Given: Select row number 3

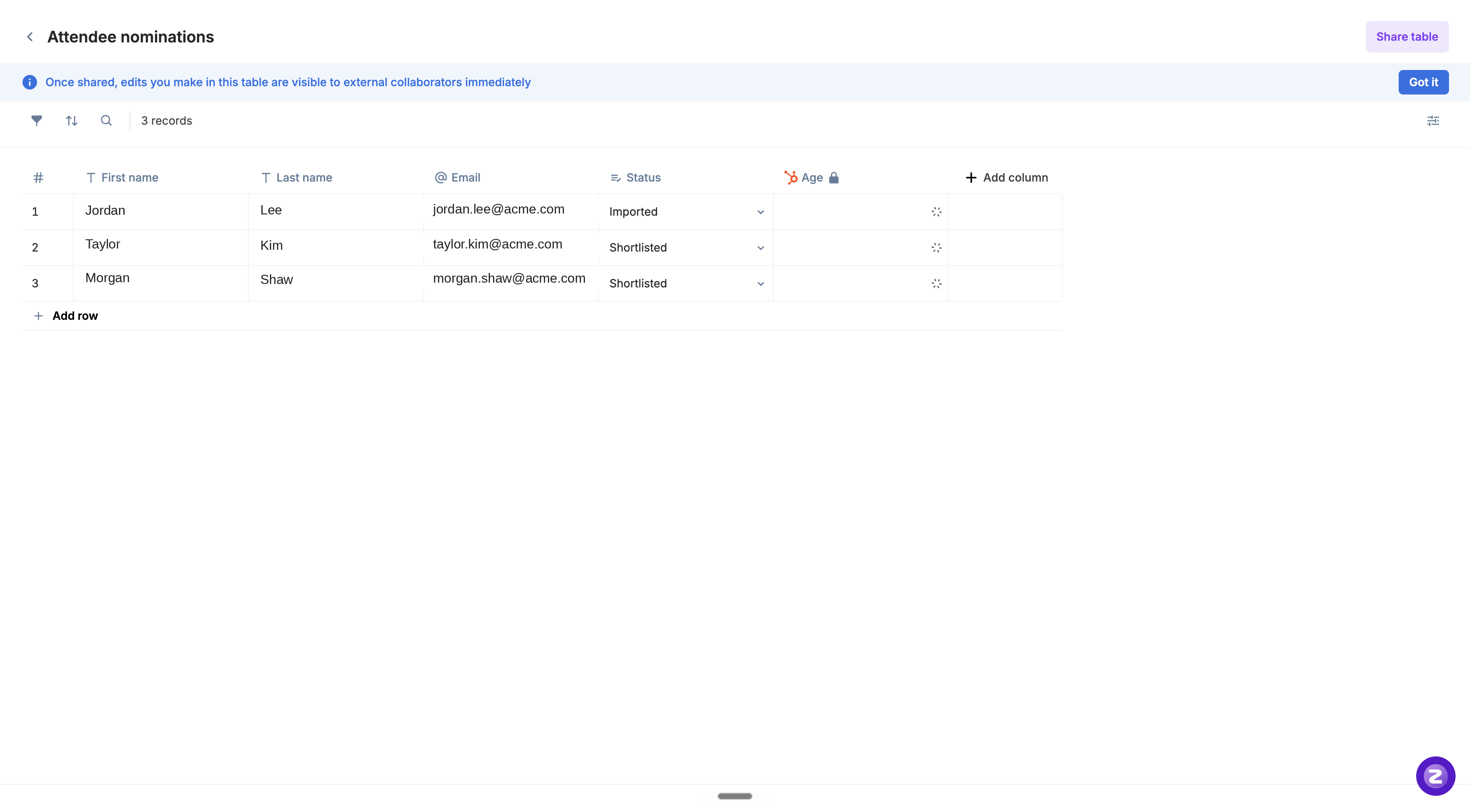Looking at the screenshot, I should click(35, 283).
